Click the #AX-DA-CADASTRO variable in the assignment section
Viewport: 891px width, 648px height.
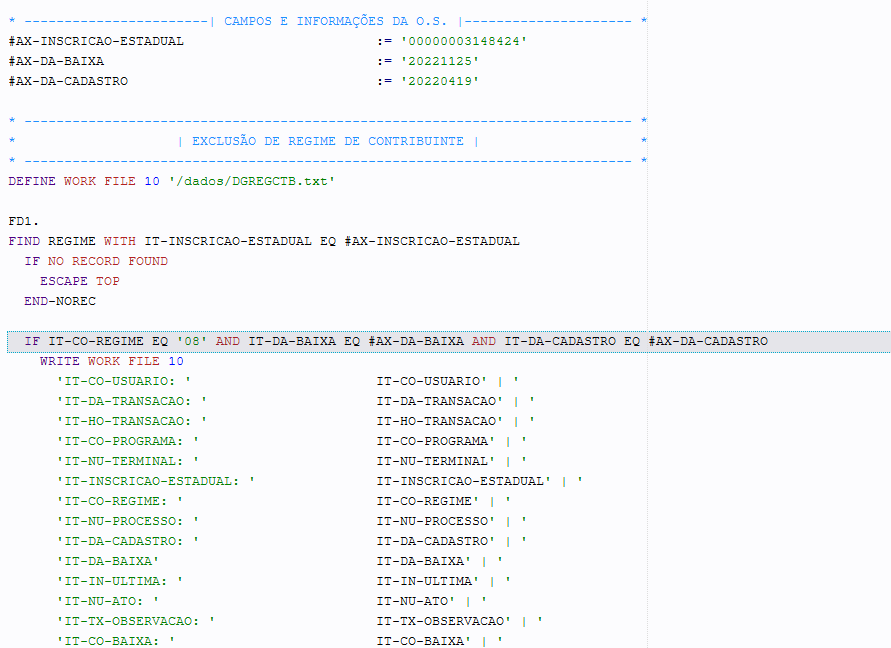click(68, 81)
